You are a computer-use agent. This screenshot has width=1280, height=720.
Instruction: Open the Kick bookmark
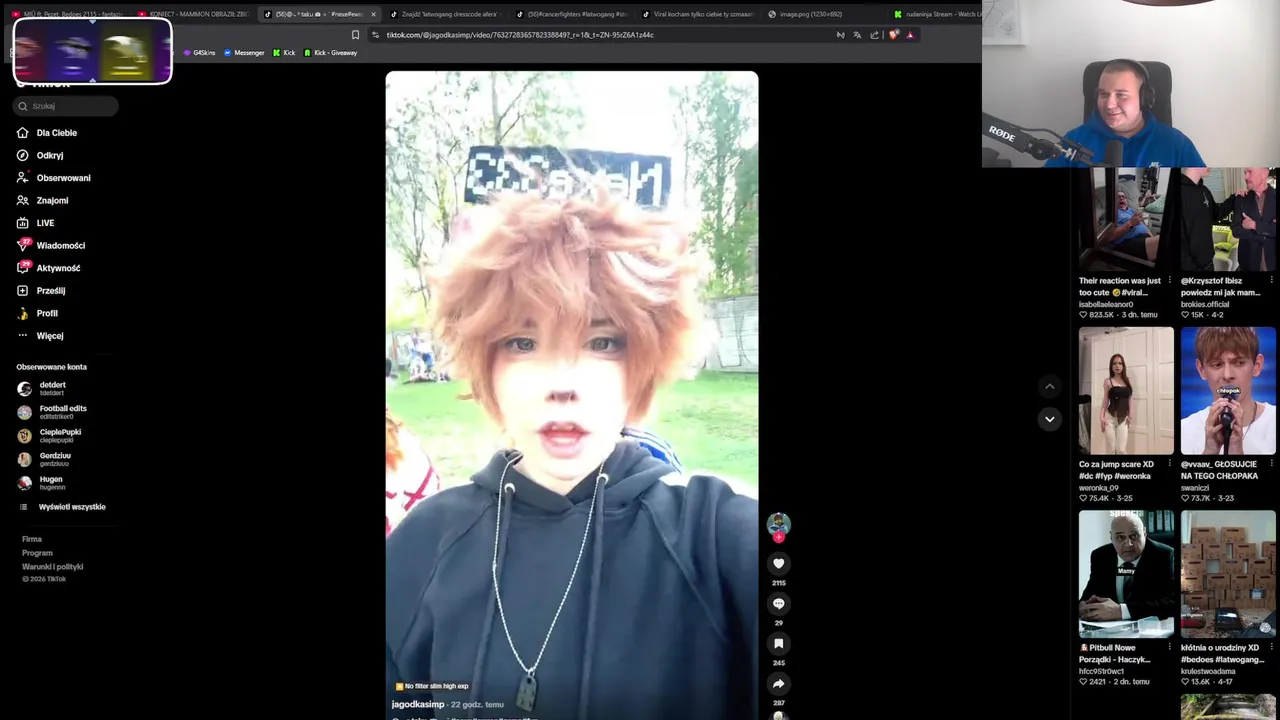tap(284, 53)
